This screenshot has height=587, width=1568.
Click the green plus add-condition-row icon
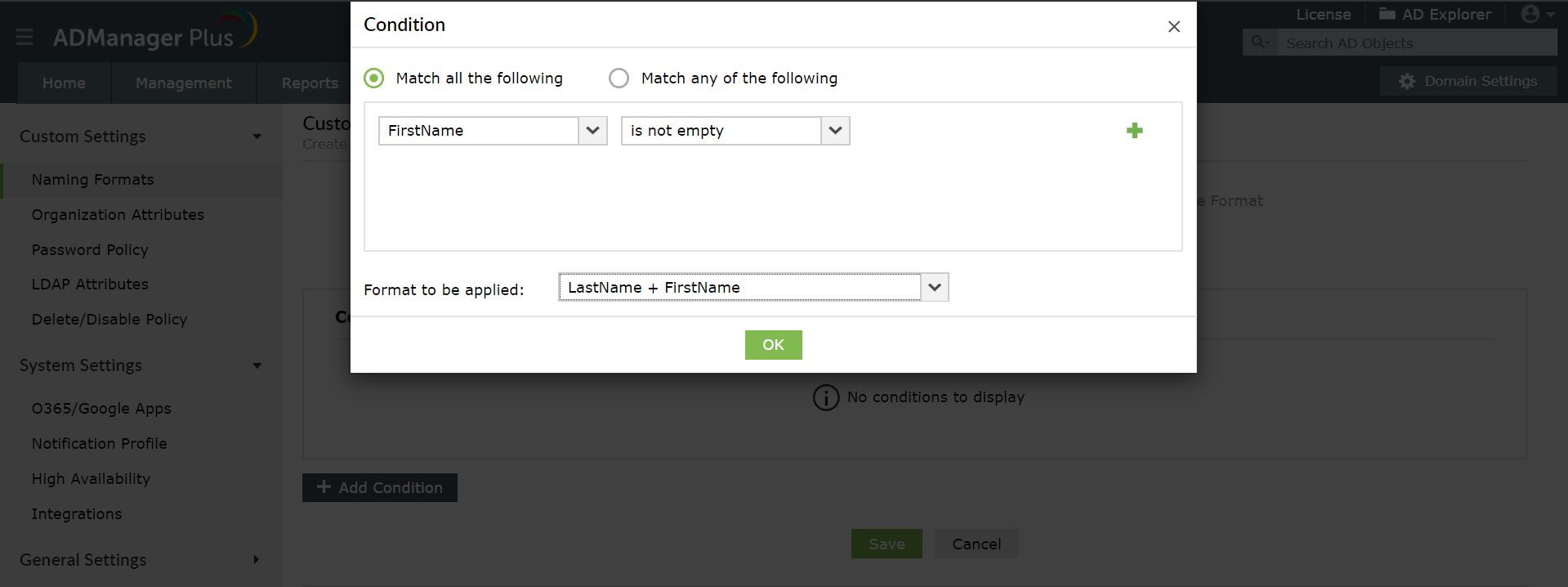[1134, 131]
